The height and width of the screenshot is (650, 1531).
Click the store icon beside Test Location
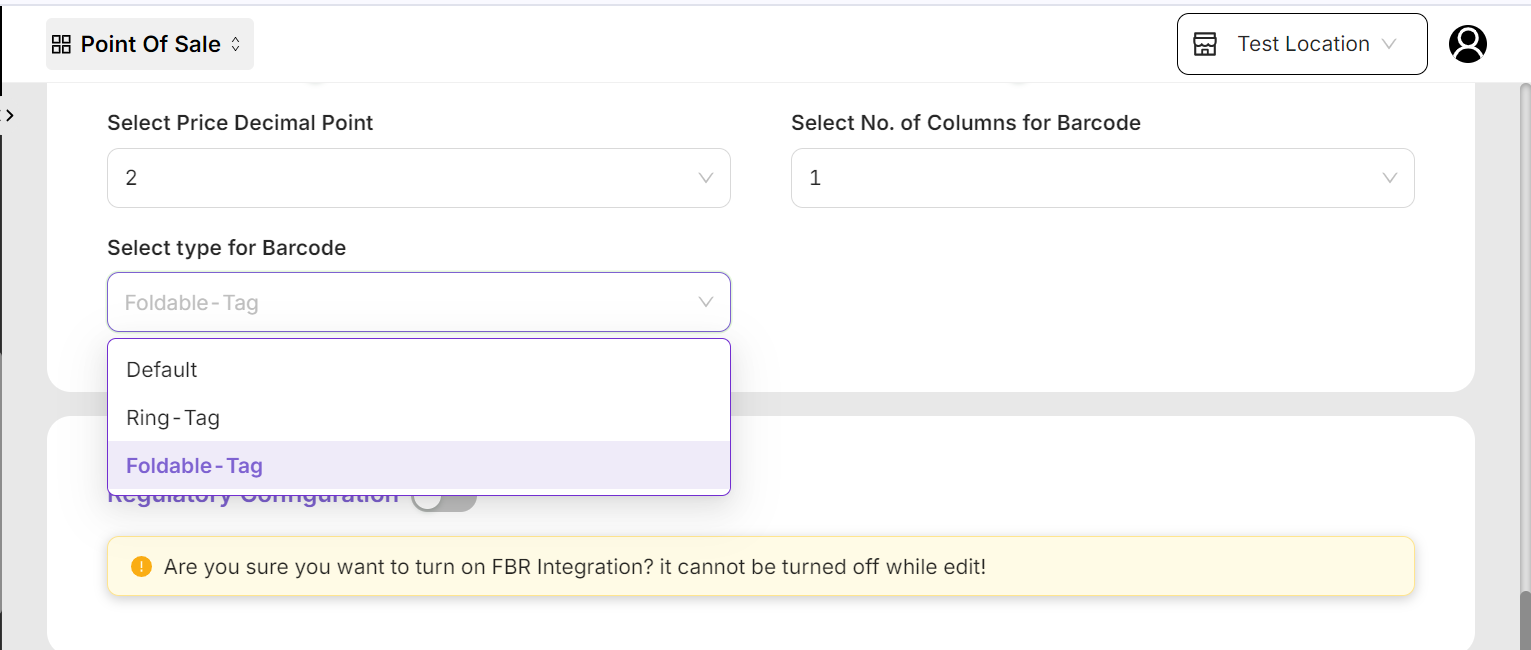point(1206,44)
